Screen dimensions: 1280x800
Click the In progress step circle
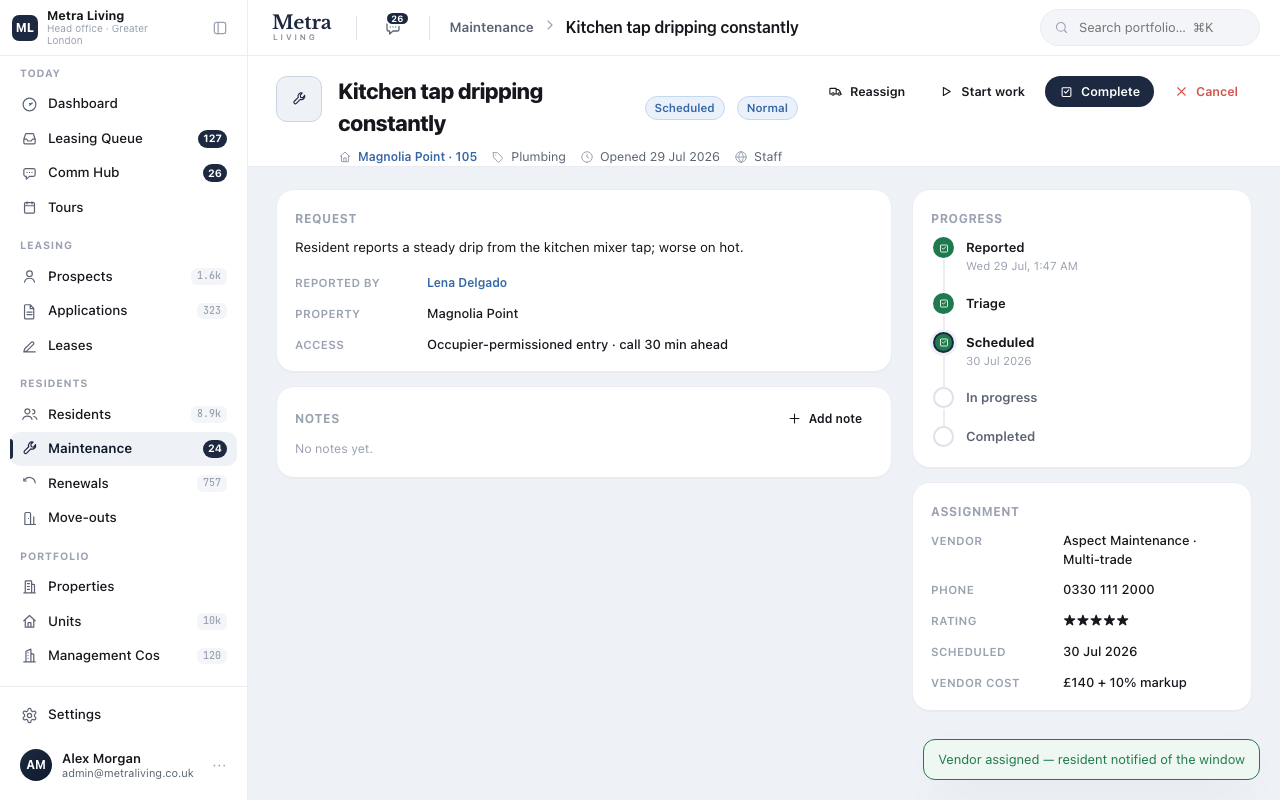pyautogui.click(x=943, y=398)
